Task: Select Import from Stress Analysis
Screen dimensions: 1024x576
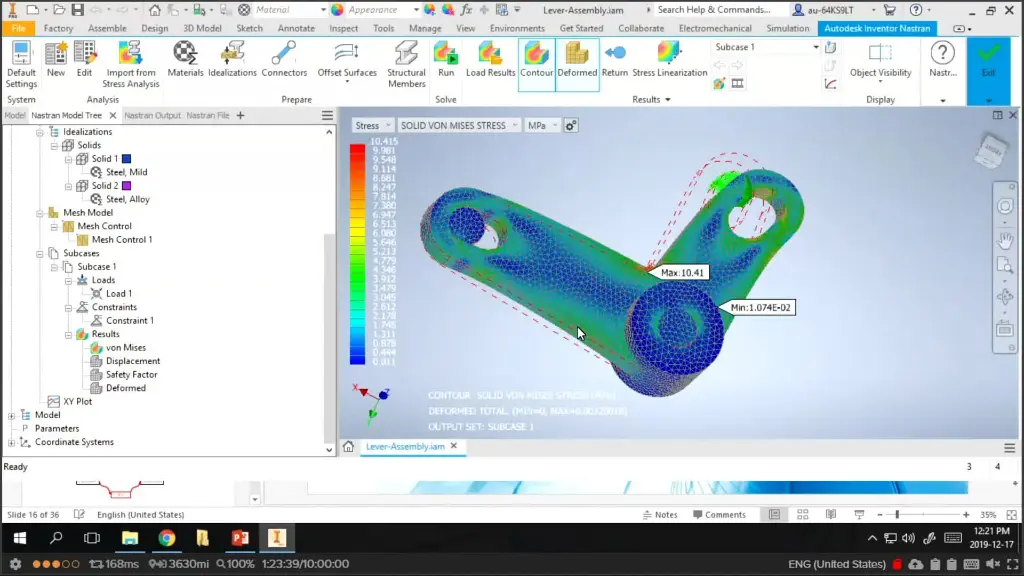Action: point(131,64)
